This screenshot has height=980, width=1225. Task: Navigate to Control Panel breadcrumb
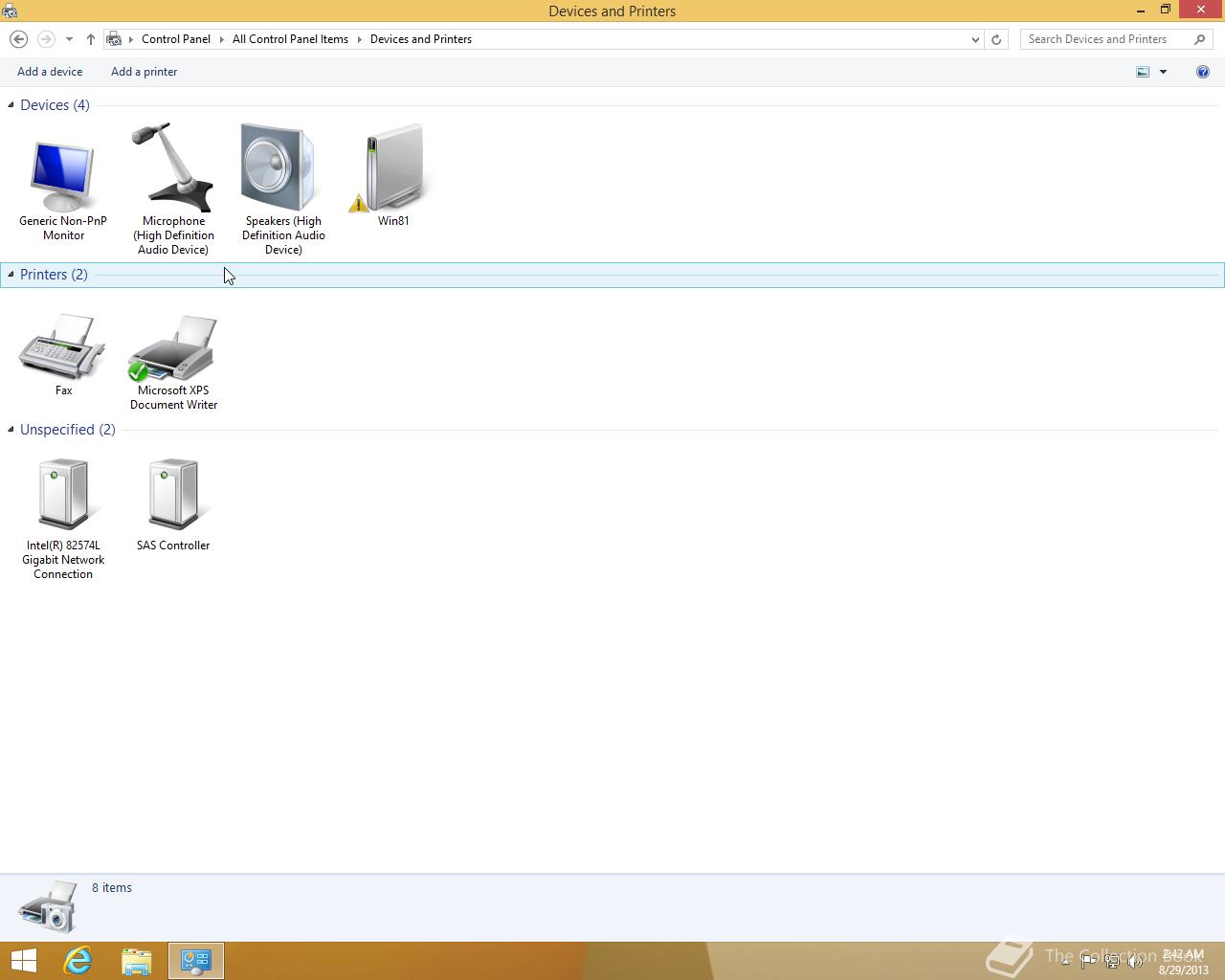[x=176, y=39]
